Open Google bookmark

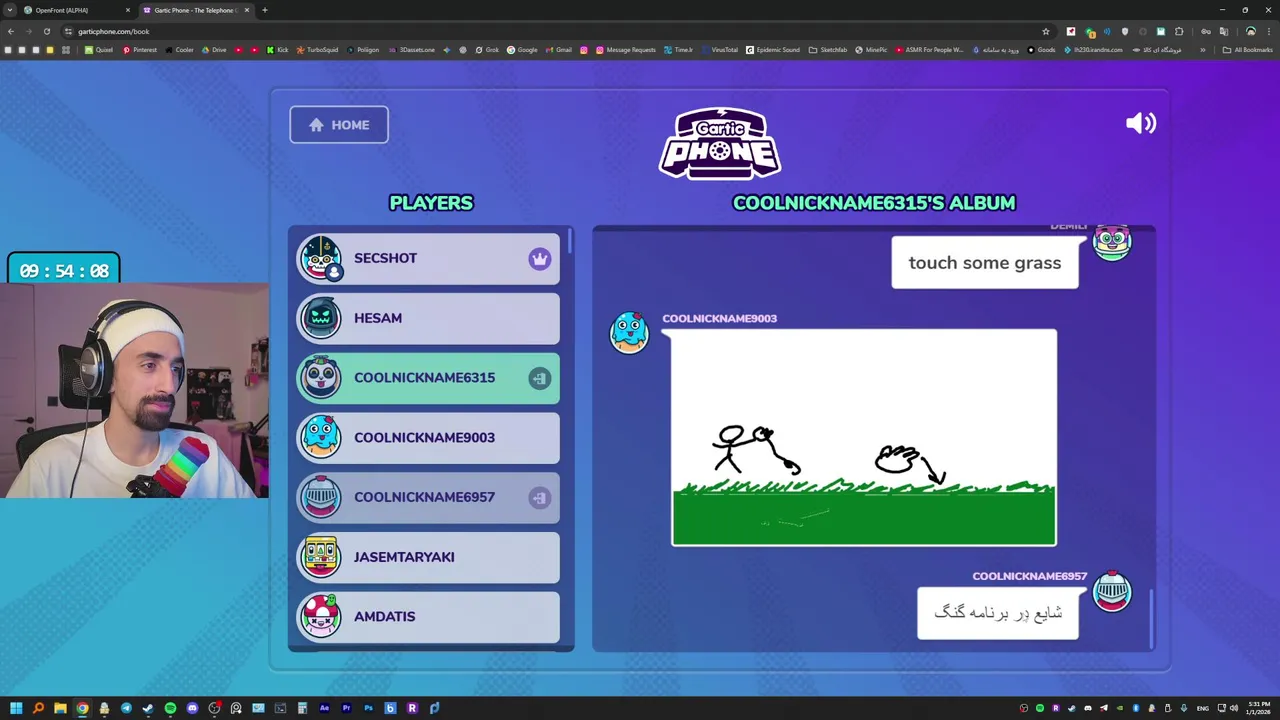pyautogui.click(x=522, y=50)
